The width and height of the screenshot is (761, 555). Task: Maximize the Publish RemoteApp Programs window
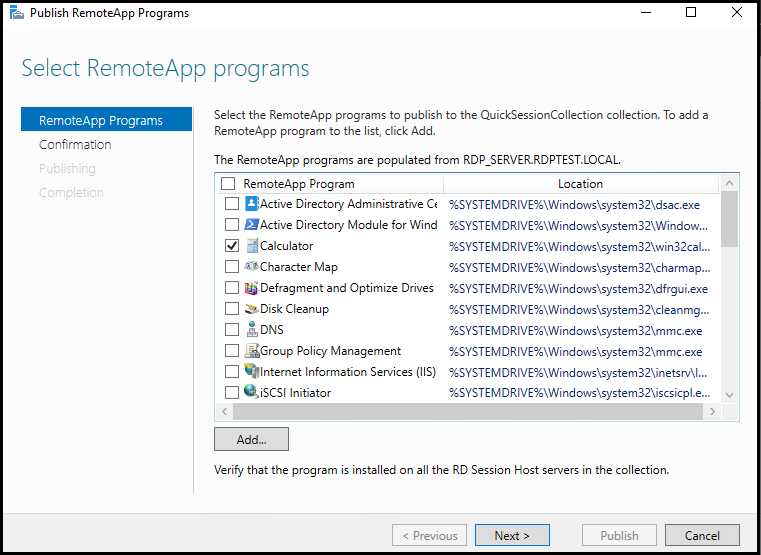(x=691, y=13)
